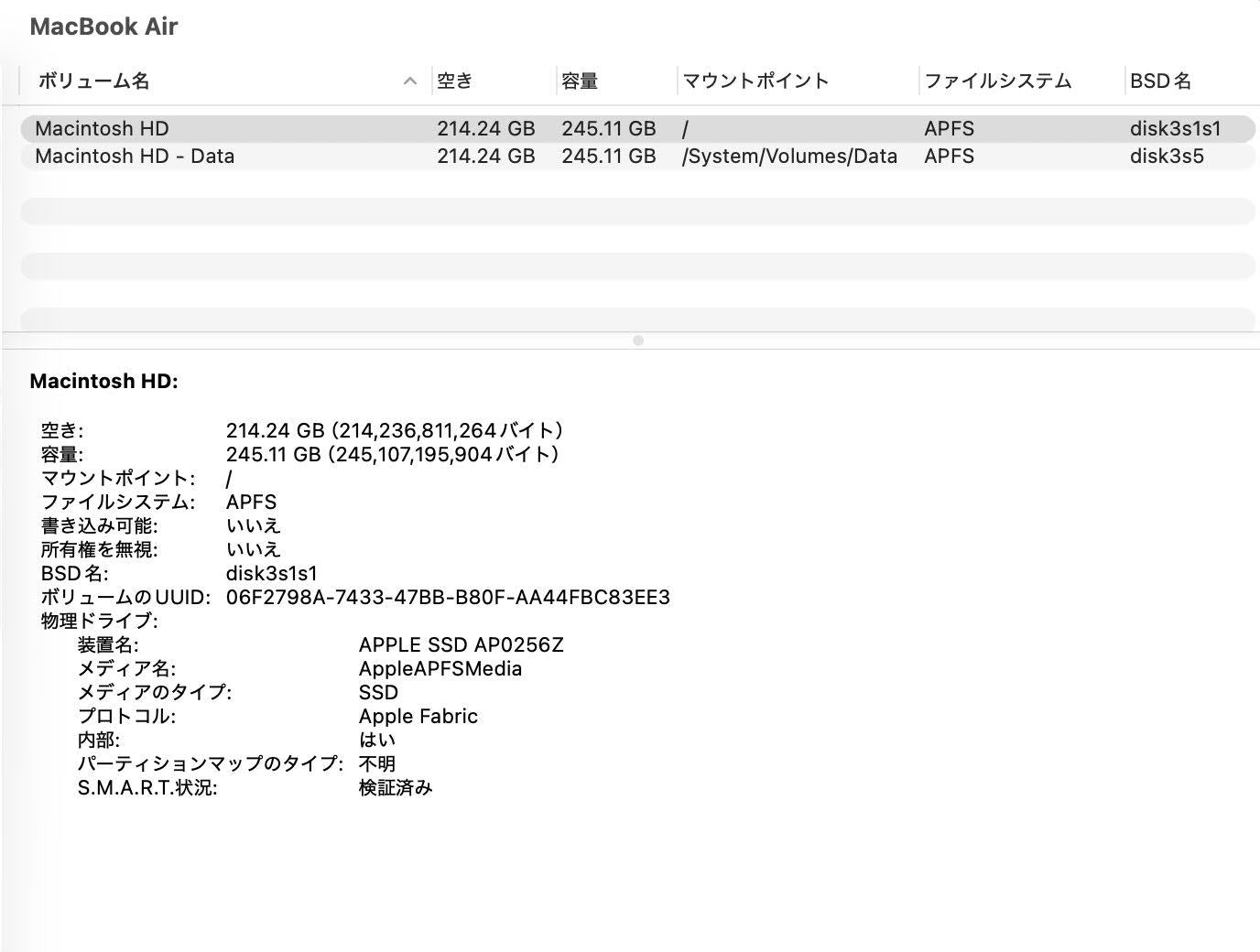
Task: Click S.M.A.R.T.状況: label
Action: [x=147, y=788]
